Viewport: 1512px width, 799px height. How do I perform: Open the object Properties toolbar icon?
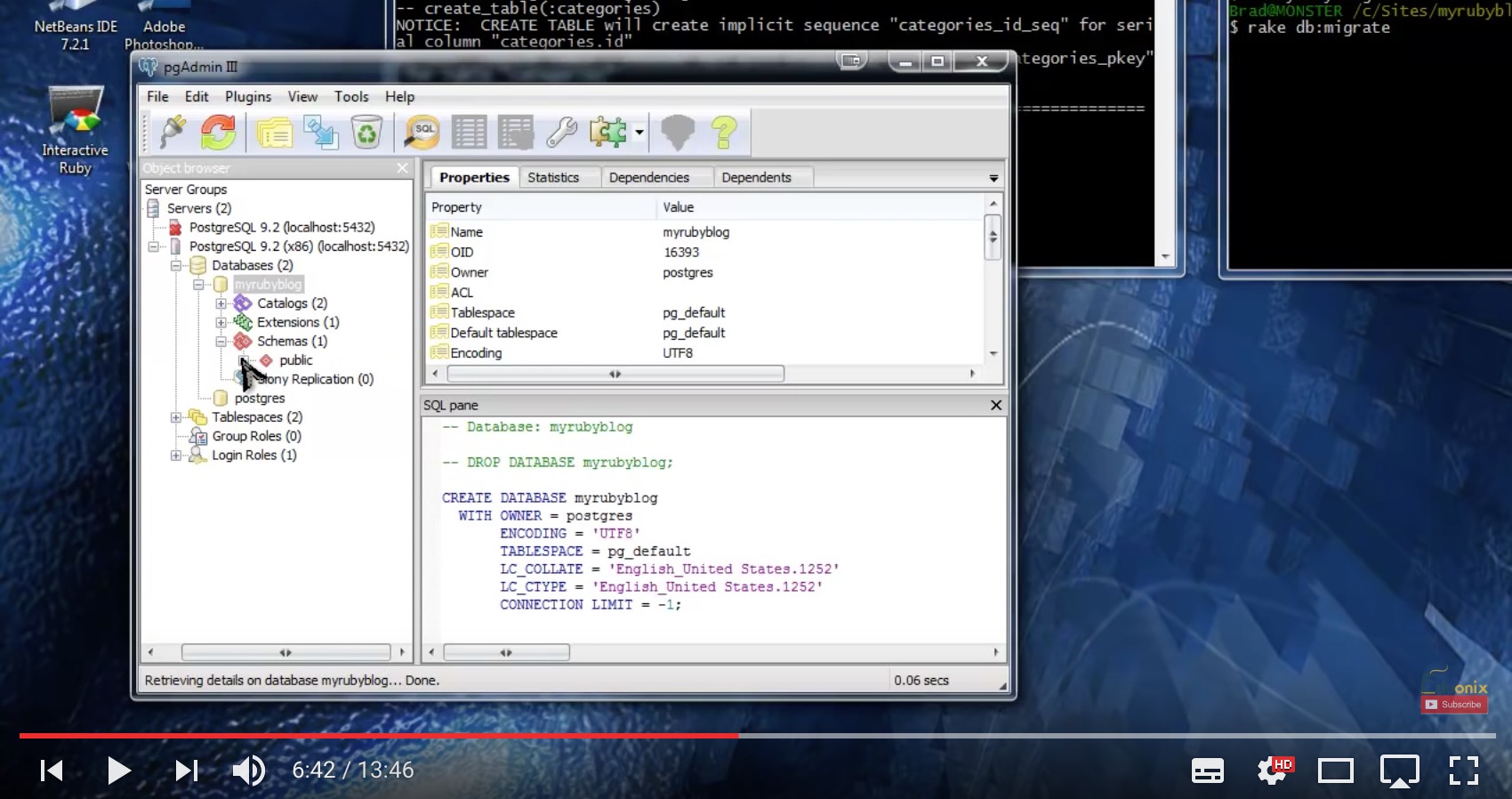point(275,133)
